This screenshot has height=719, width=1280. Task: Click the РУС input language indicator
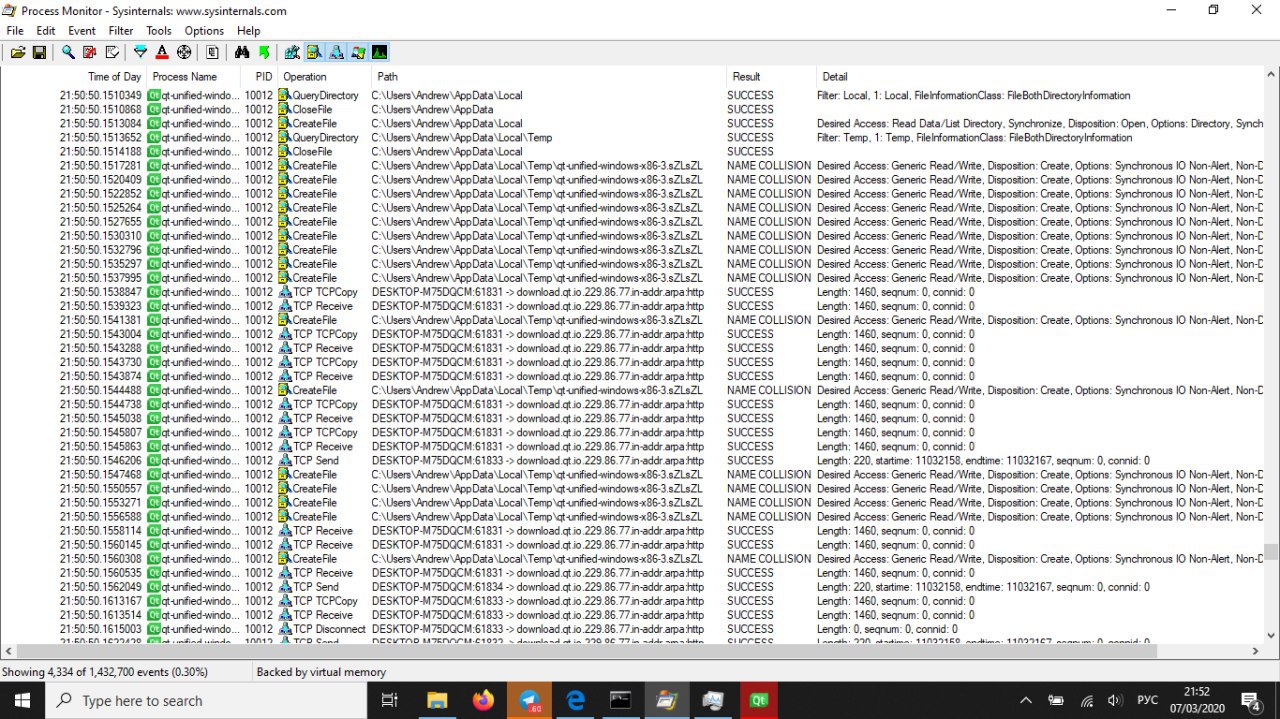pos(1148,700)
